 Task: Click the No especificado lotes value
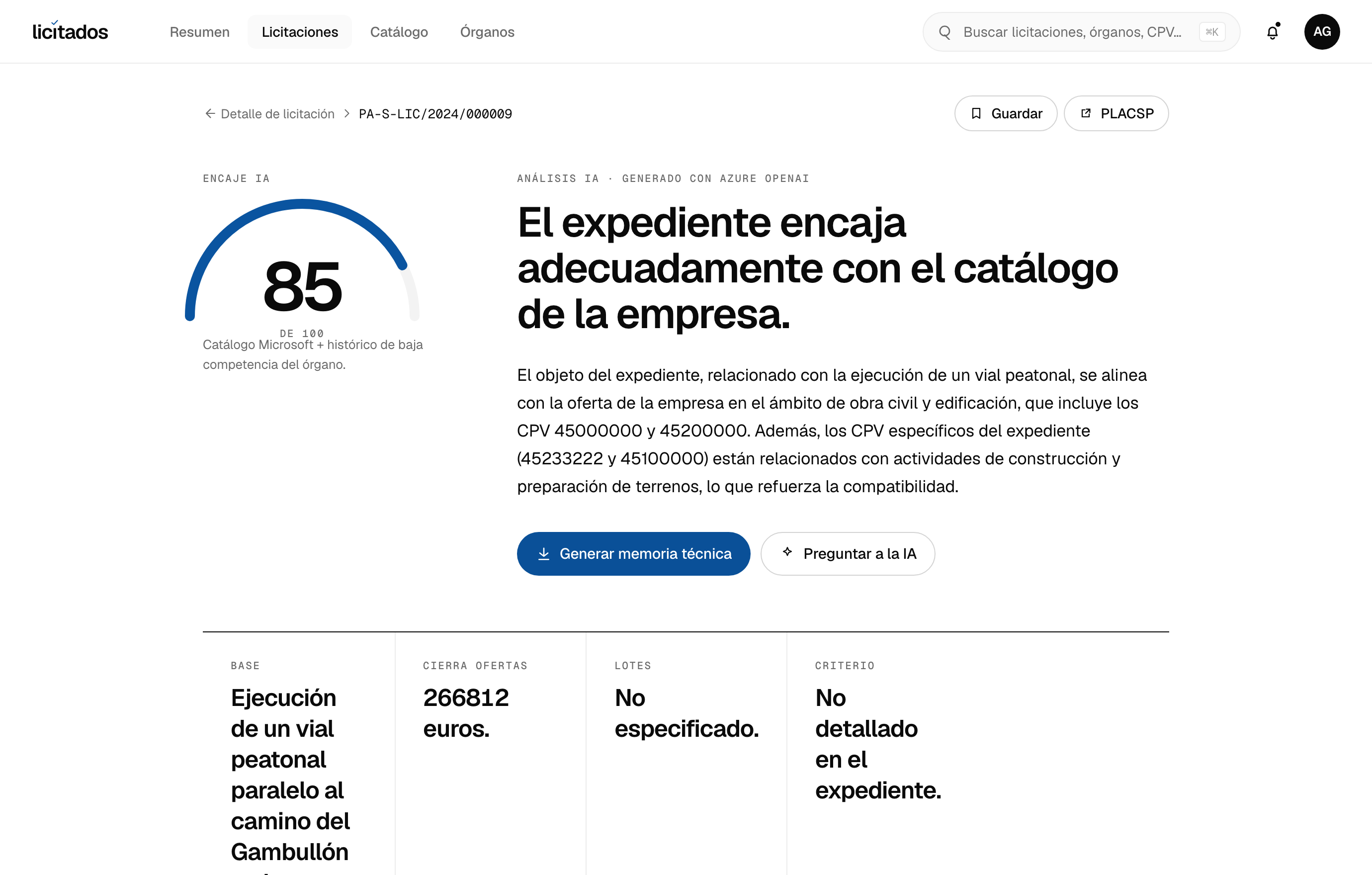[686, 712]
